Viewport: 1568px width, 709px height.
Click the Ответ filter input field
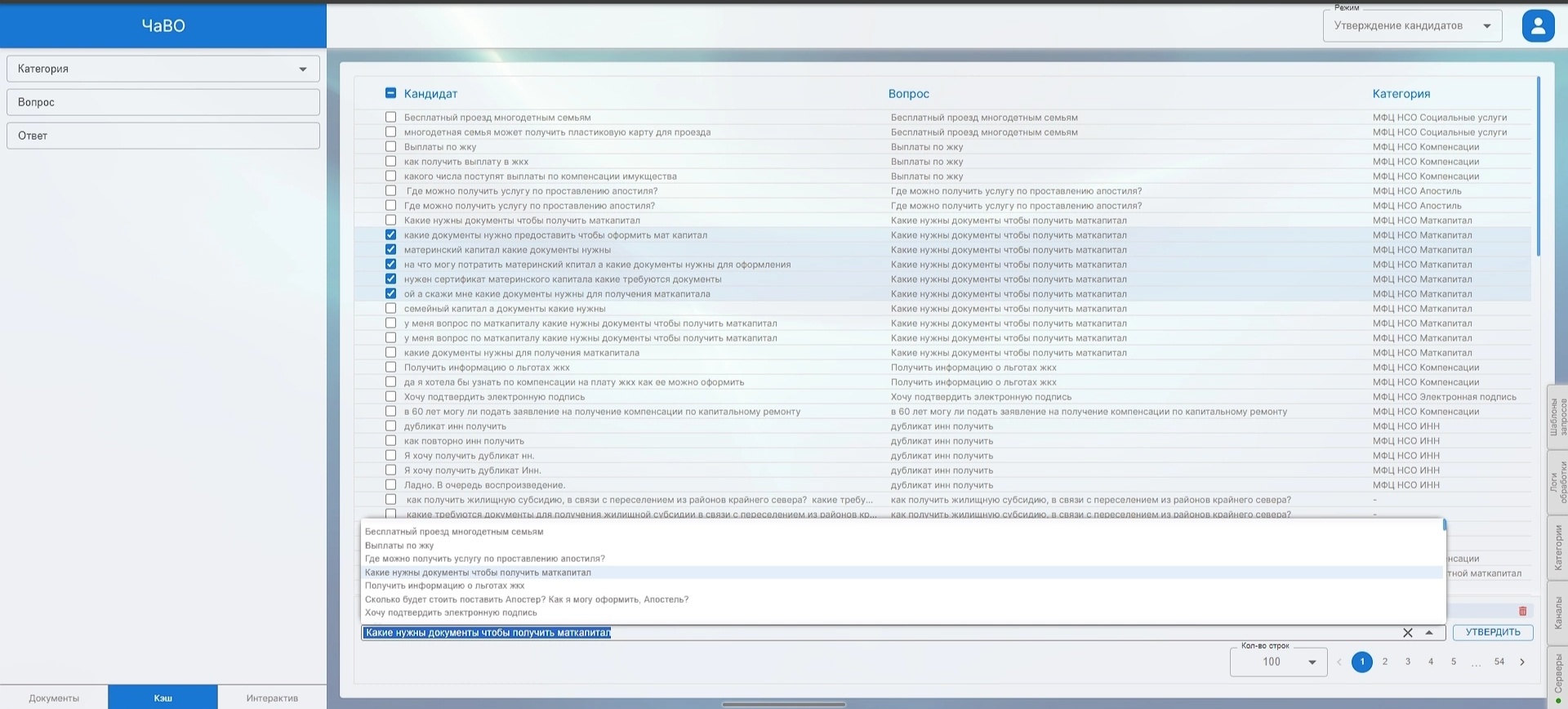163,136
